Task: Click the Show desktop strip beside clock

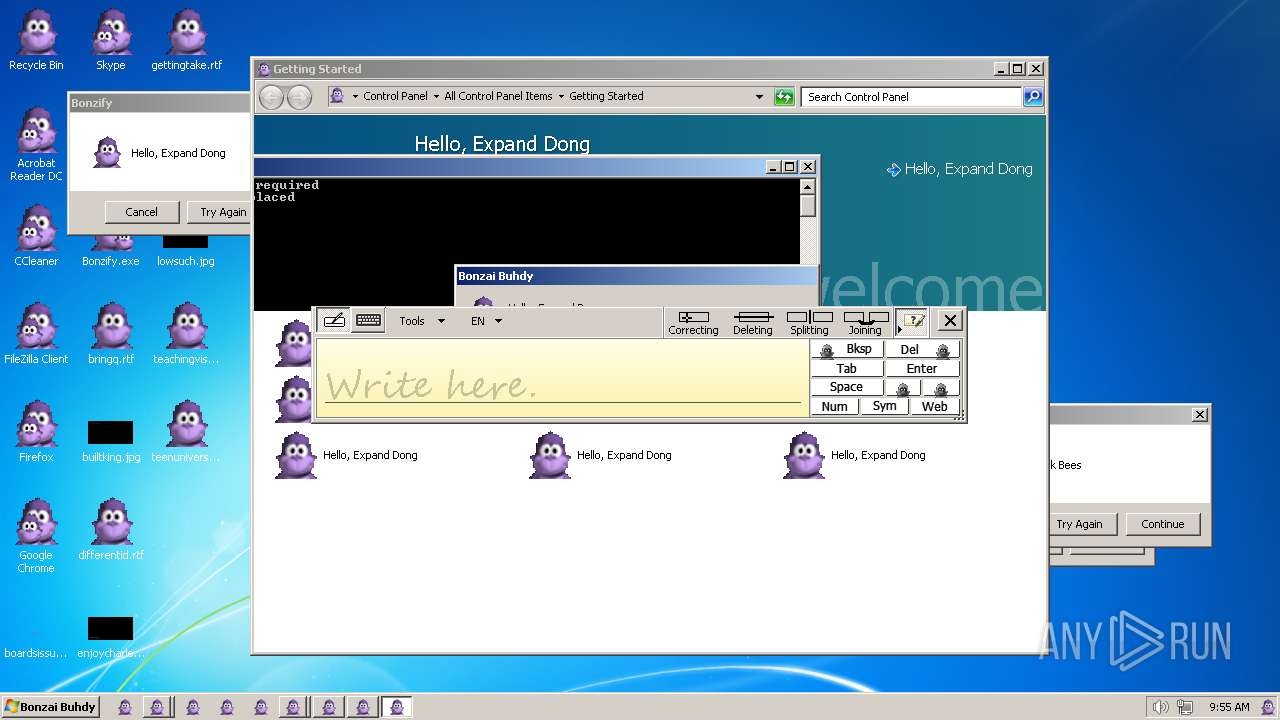Action: [1268, 707]
